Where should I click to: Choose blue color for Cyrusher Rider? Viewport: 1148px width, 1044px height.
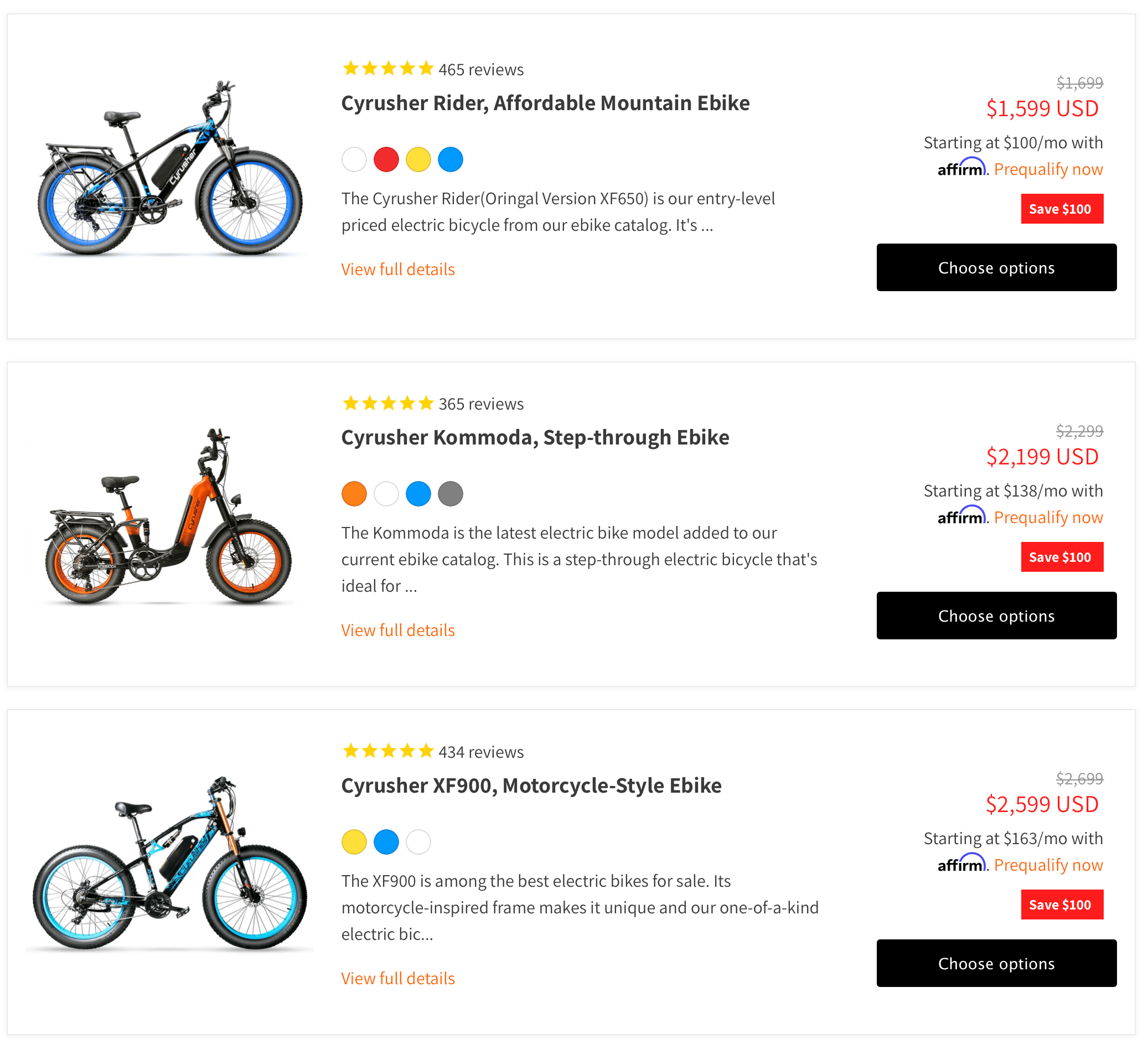[x=451, y=159]
